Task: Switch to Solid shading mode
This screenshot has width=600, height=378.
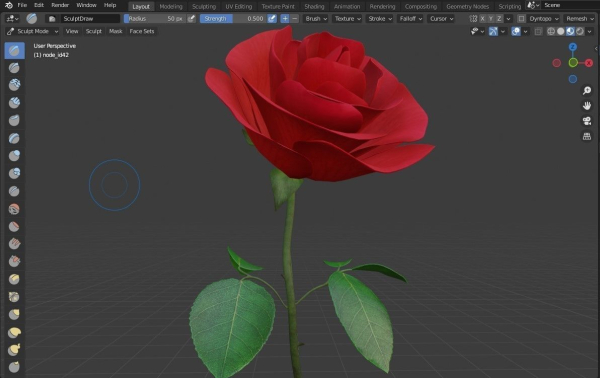Action: (x=561, y=31)
